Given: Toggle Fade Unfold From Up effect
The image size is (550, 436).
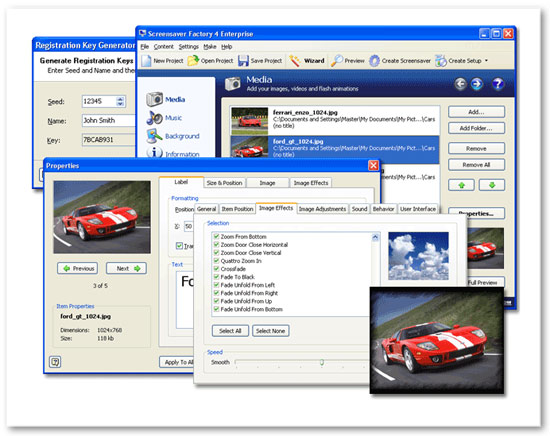Looking at the screenshot, I should [216, 301].
